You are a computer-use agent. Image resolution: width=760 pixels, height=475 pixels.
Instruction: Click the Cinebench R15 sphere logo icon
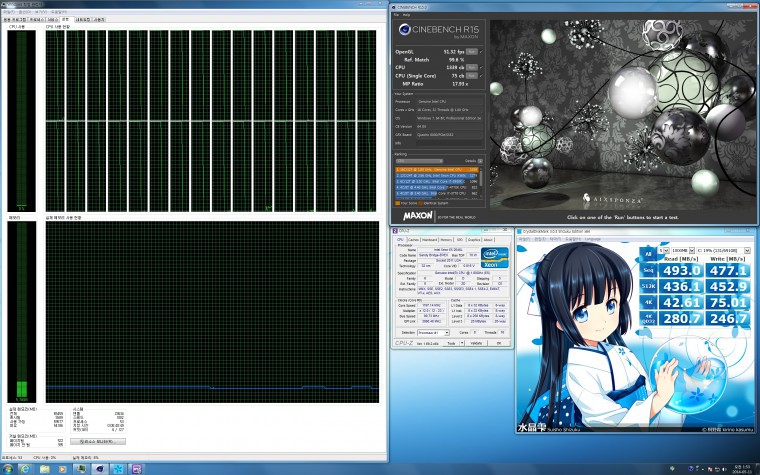click(404, 30)
